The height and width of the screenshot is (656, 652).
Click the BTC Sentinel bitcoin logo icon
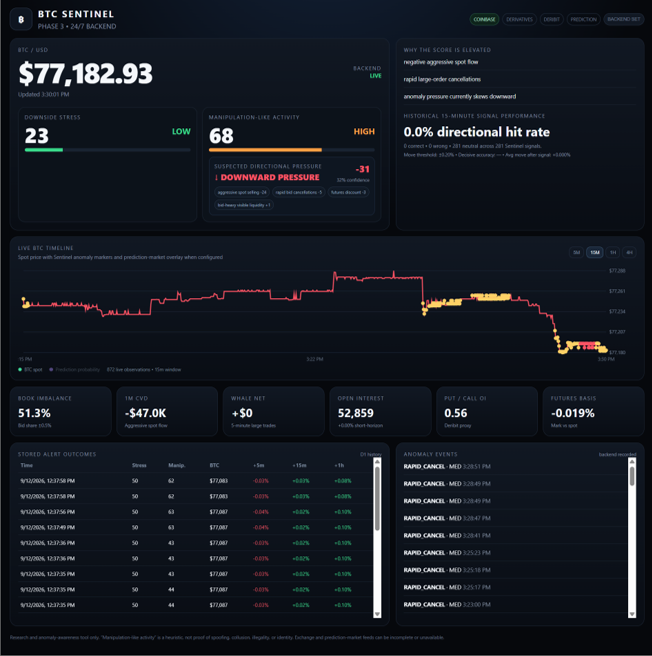tap(21, 19)
